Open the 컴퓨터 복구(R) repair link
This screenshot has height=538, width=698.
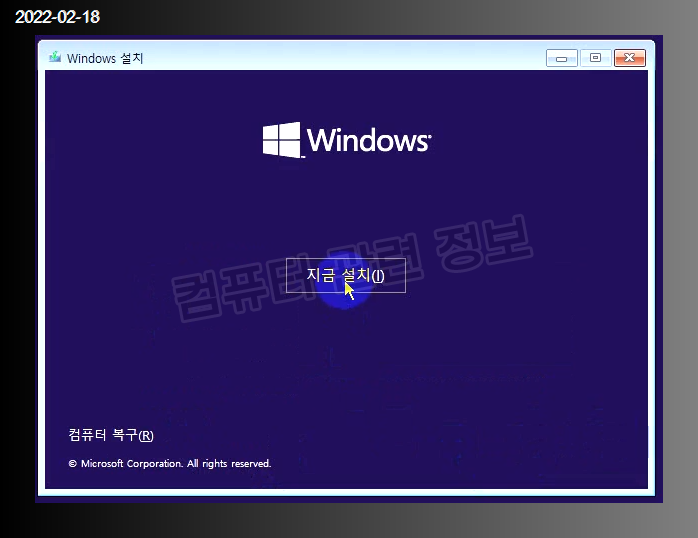pos(111,435)
